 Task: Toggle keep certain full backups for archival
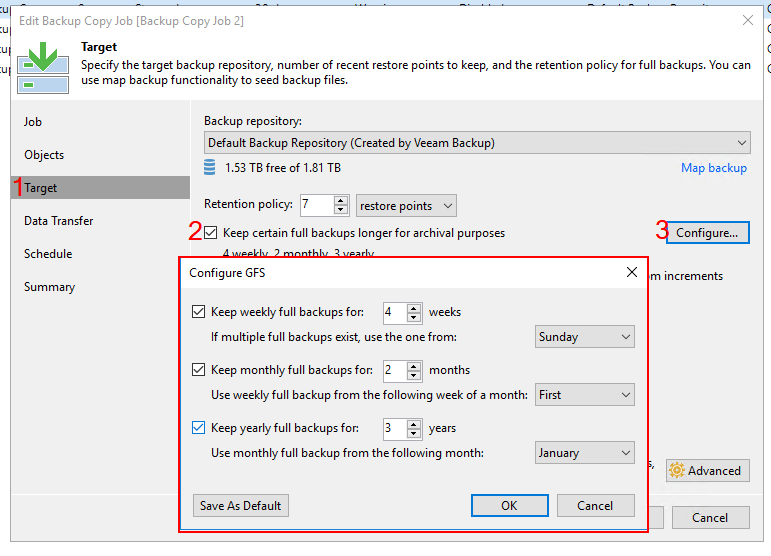click(x=211, y=233)
